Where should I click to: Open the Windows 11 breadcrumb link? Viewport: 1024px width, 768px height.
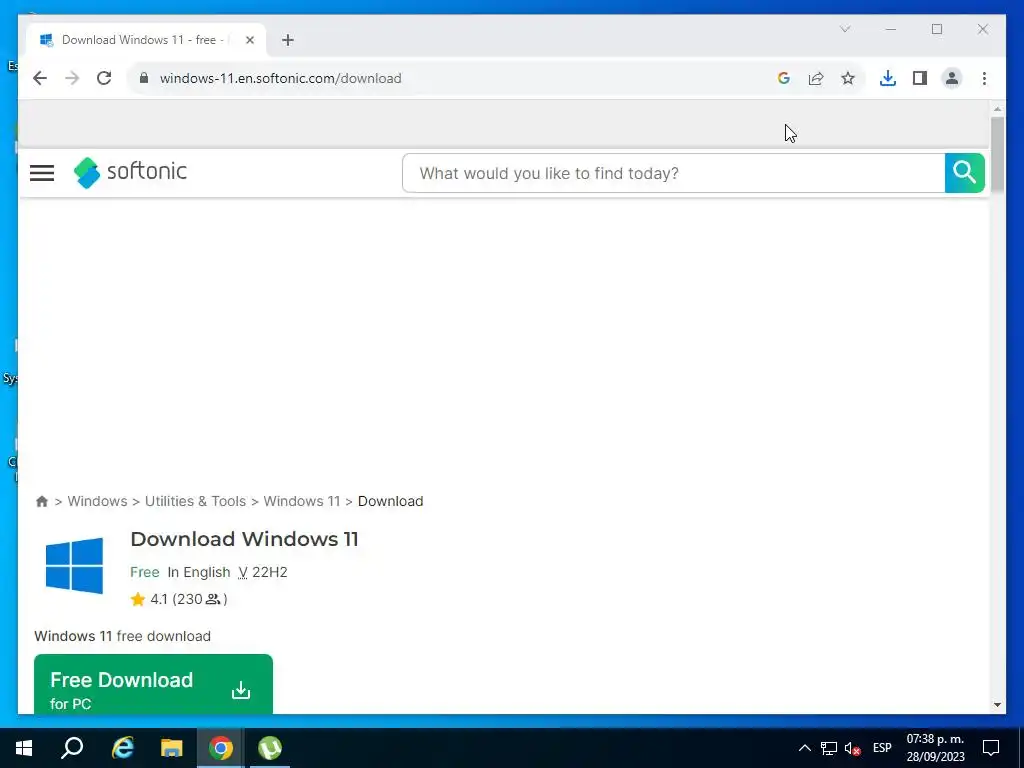pyautogui.click(x=302, y=501)
